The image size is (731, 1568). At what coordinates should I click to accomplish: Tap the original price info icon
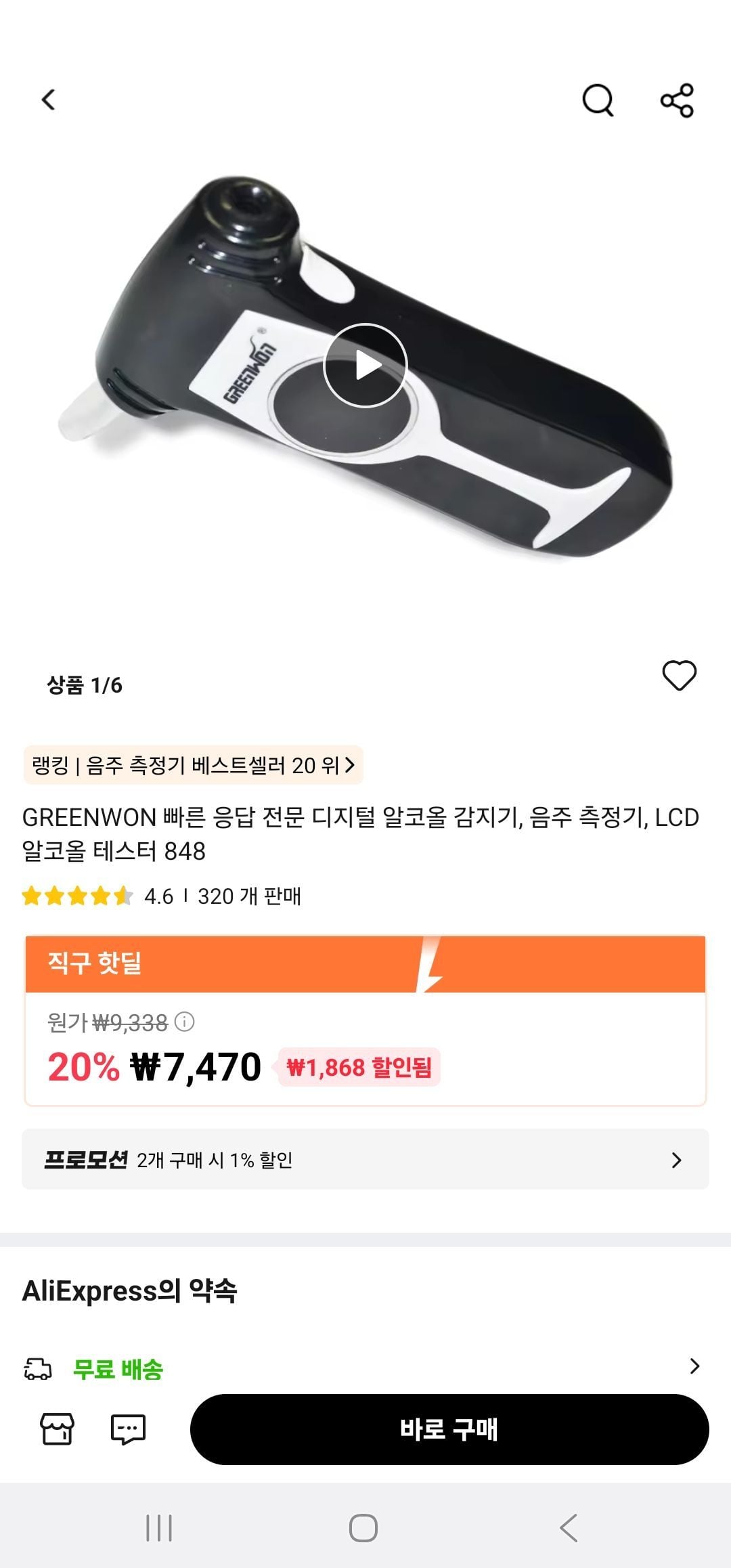[185, 1022]
